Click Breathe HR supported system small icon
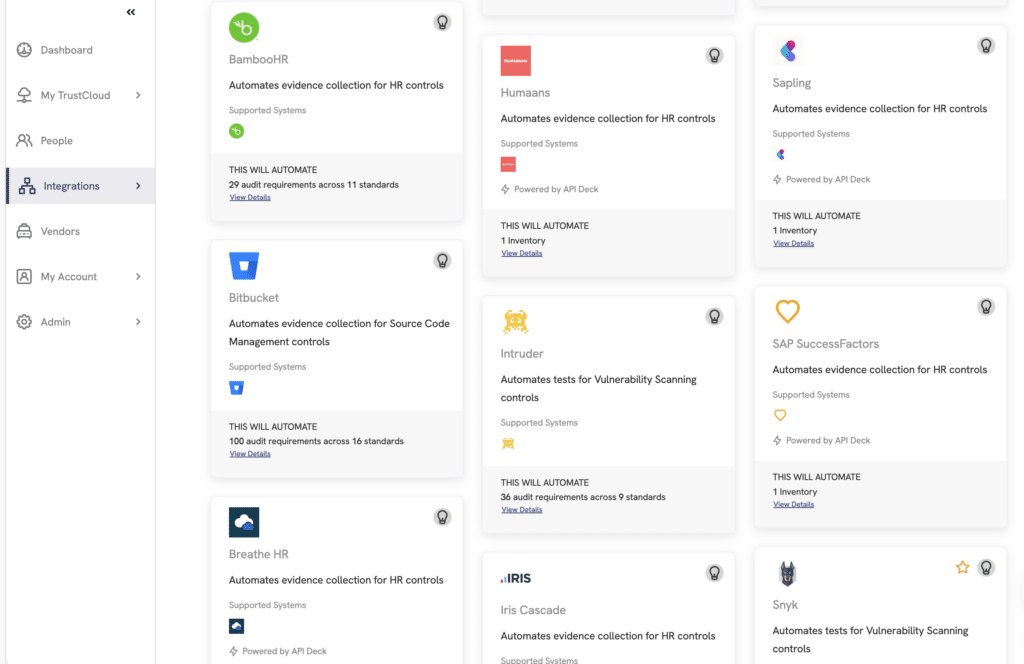 click(236, 626)
